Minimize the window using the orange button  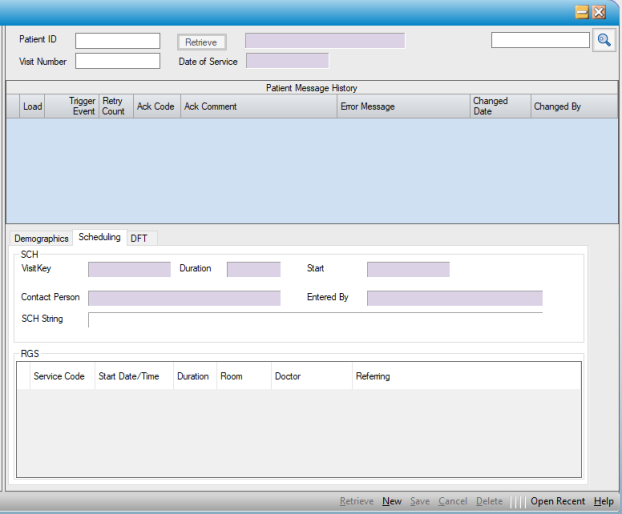pos(581,12)
